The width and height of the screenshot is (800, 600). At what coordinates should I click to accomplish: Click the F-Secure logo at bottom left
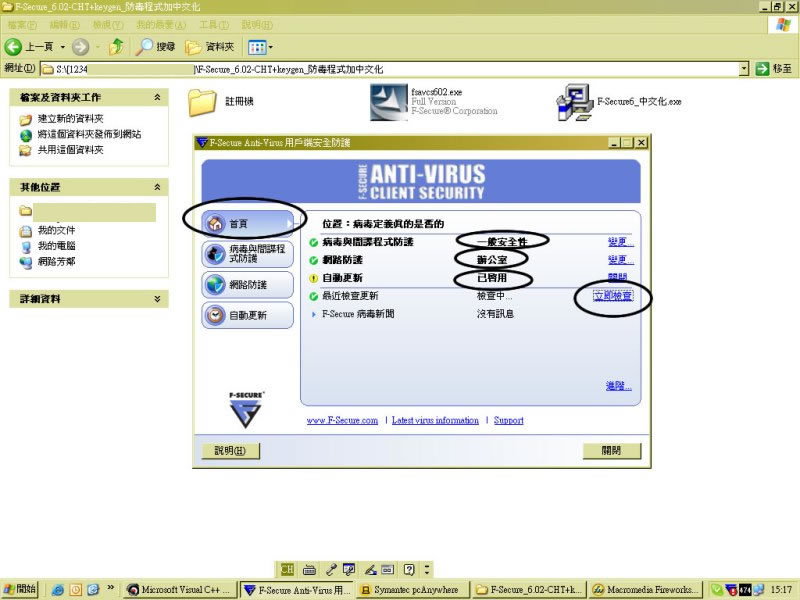click(x=246, y=410)
